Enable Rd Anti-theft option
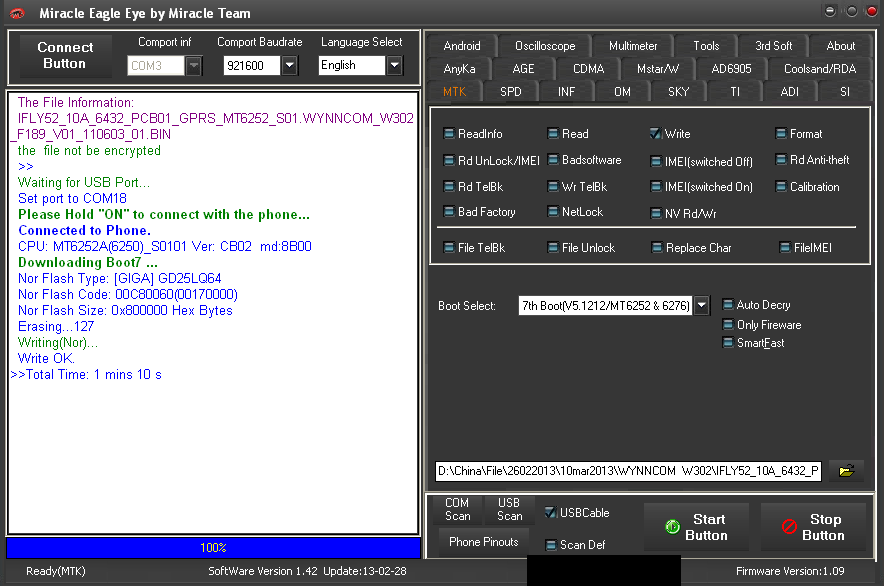Image resolution: width=884 pixels, height=586 pixels. 781,160
